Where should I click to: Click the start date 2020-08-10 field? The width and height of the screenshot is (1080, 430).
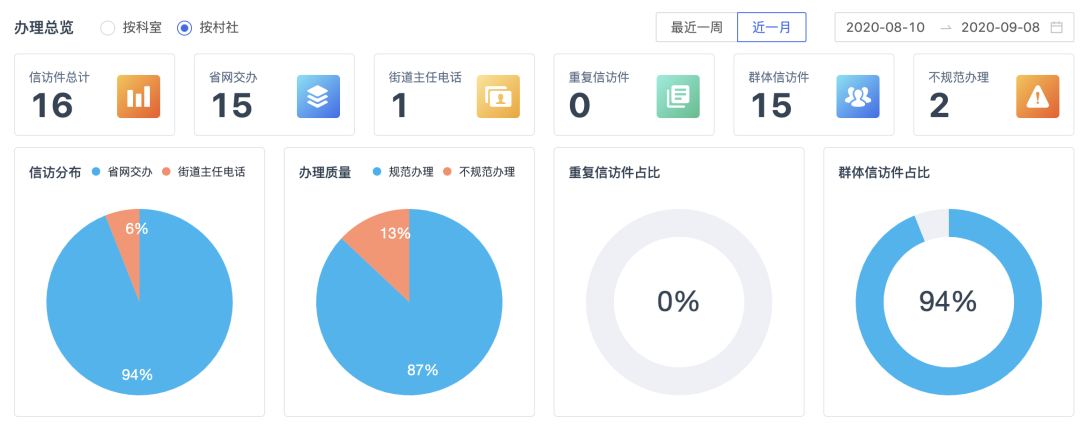point(885,28)
